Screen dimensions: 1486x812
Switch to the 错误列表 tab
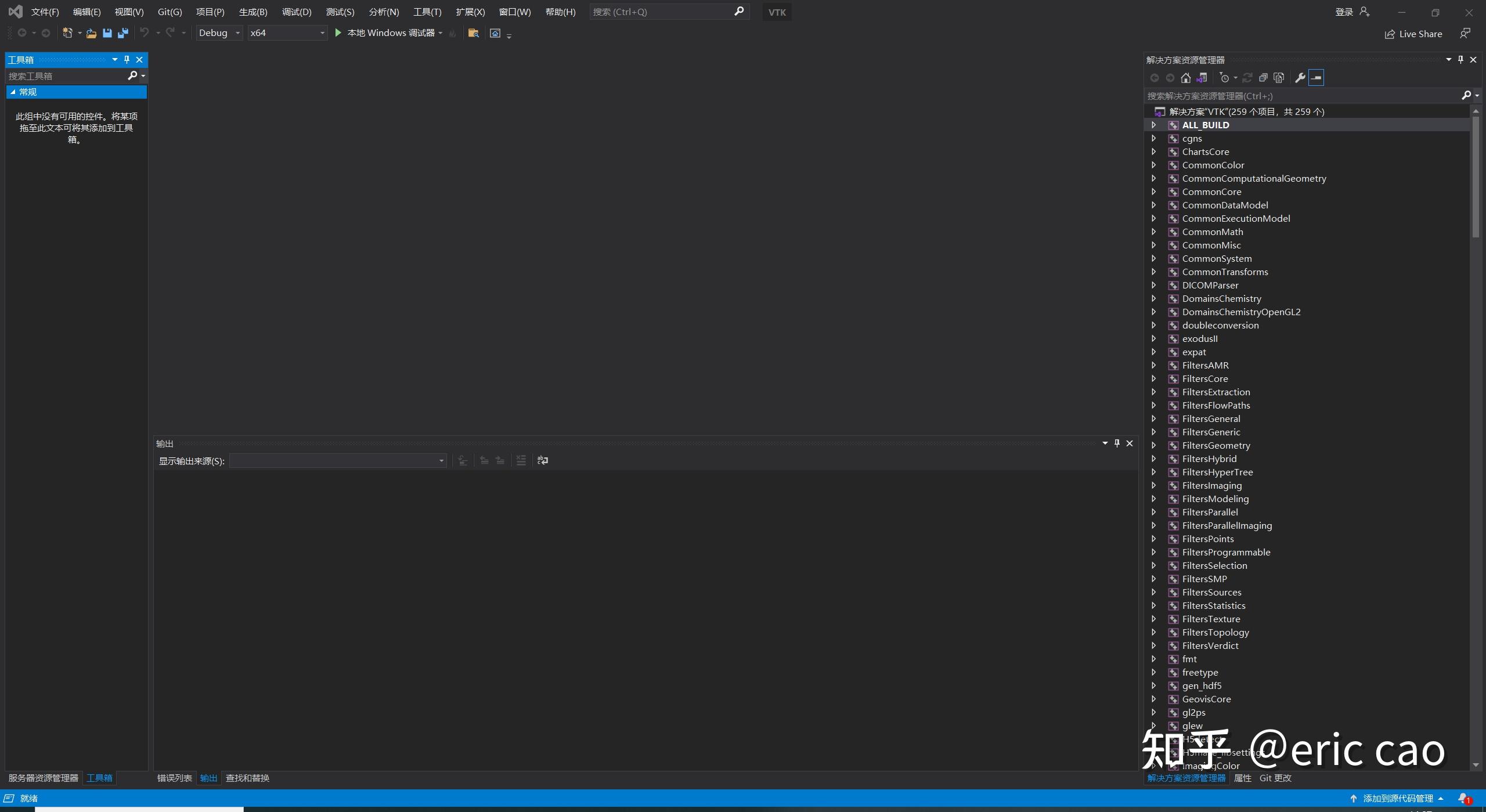pos(174,778)
